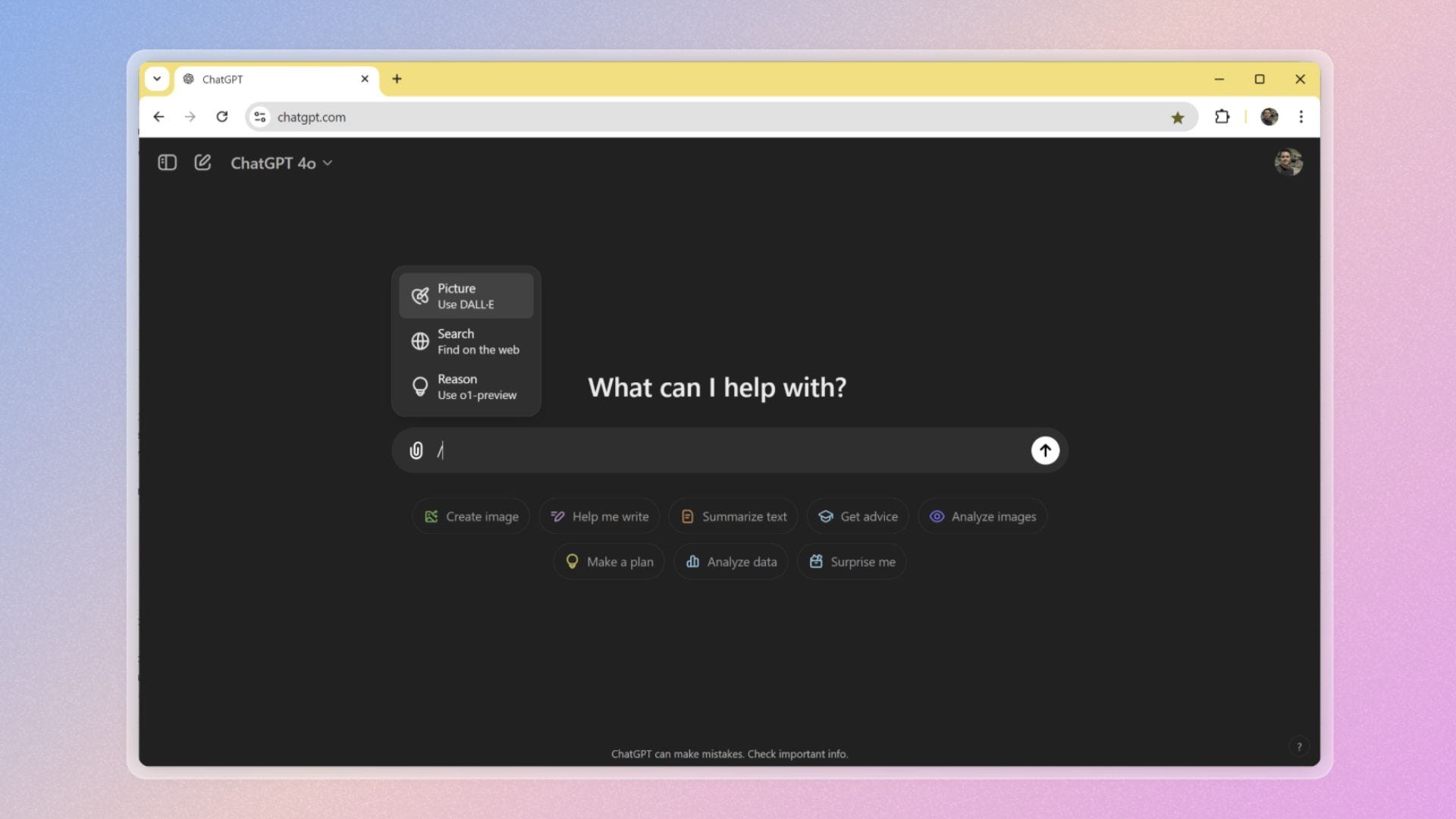This screenshot has height=819, width=1456.
Task: Close the ChatGPT browser tab
Action: point(365,79)
